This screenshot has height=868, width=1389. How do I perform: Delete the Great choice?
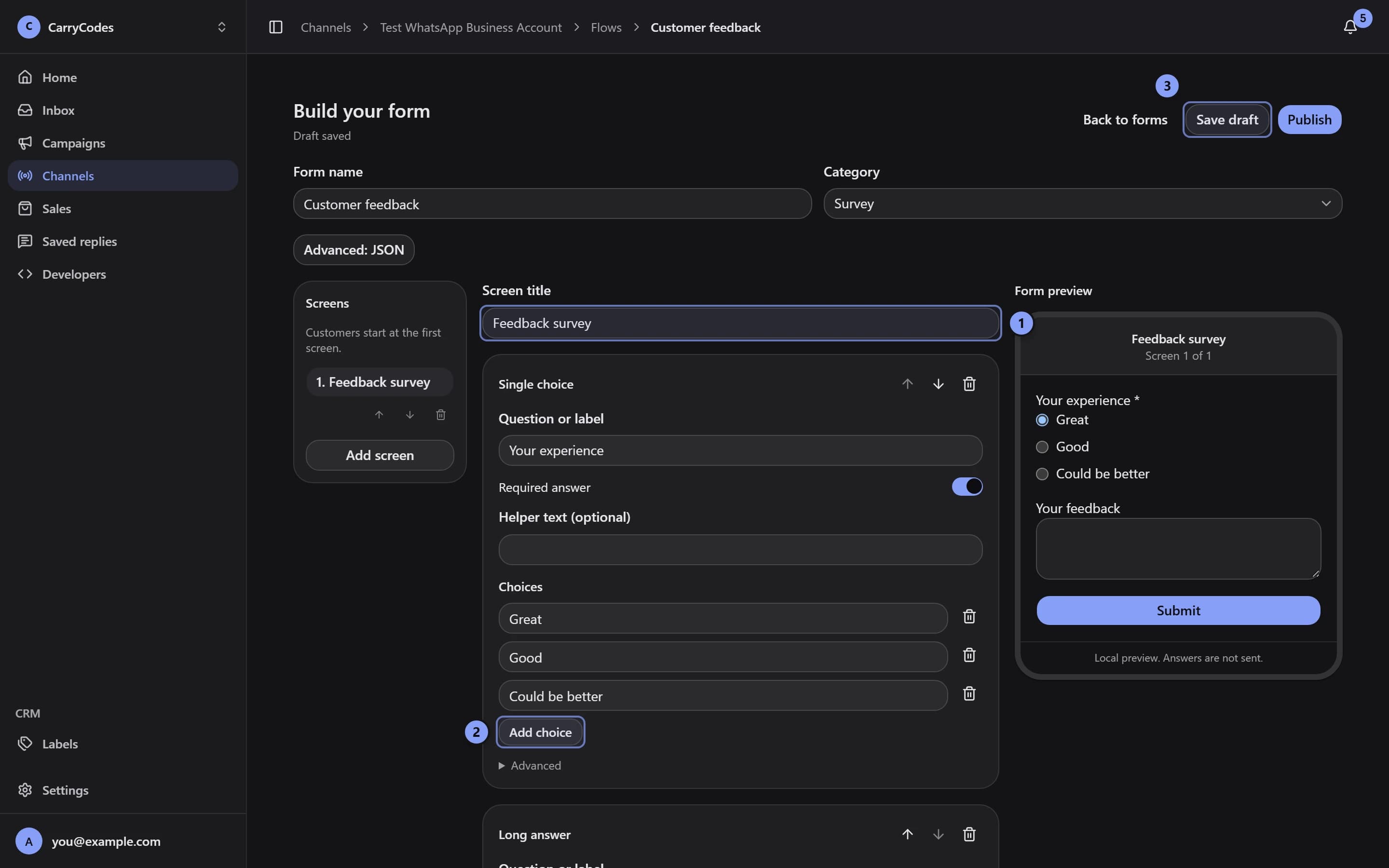pyautogui.click(x=969, y=617)
